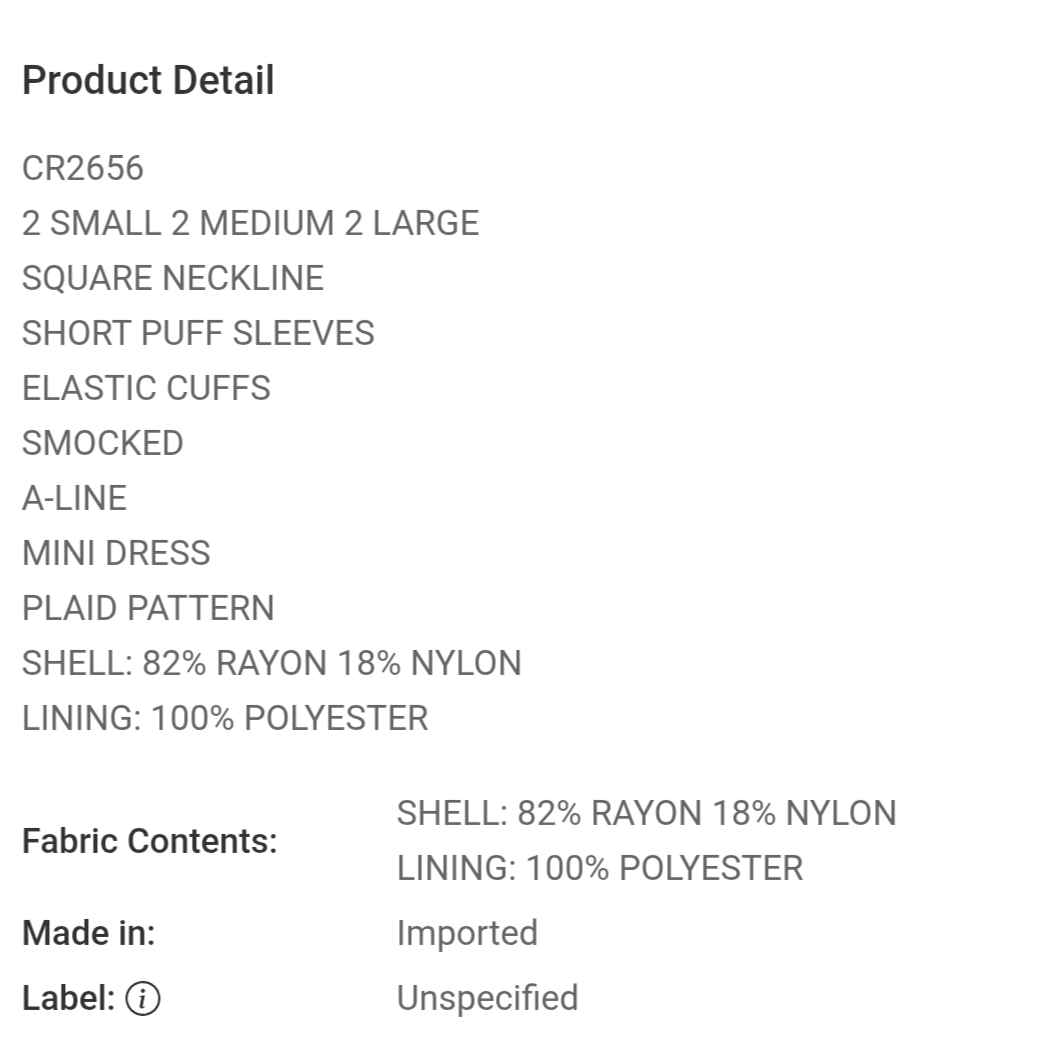1061x1059 pixels.
Task: Click the Product Detail heading
Action: click(x=148, y=81)
